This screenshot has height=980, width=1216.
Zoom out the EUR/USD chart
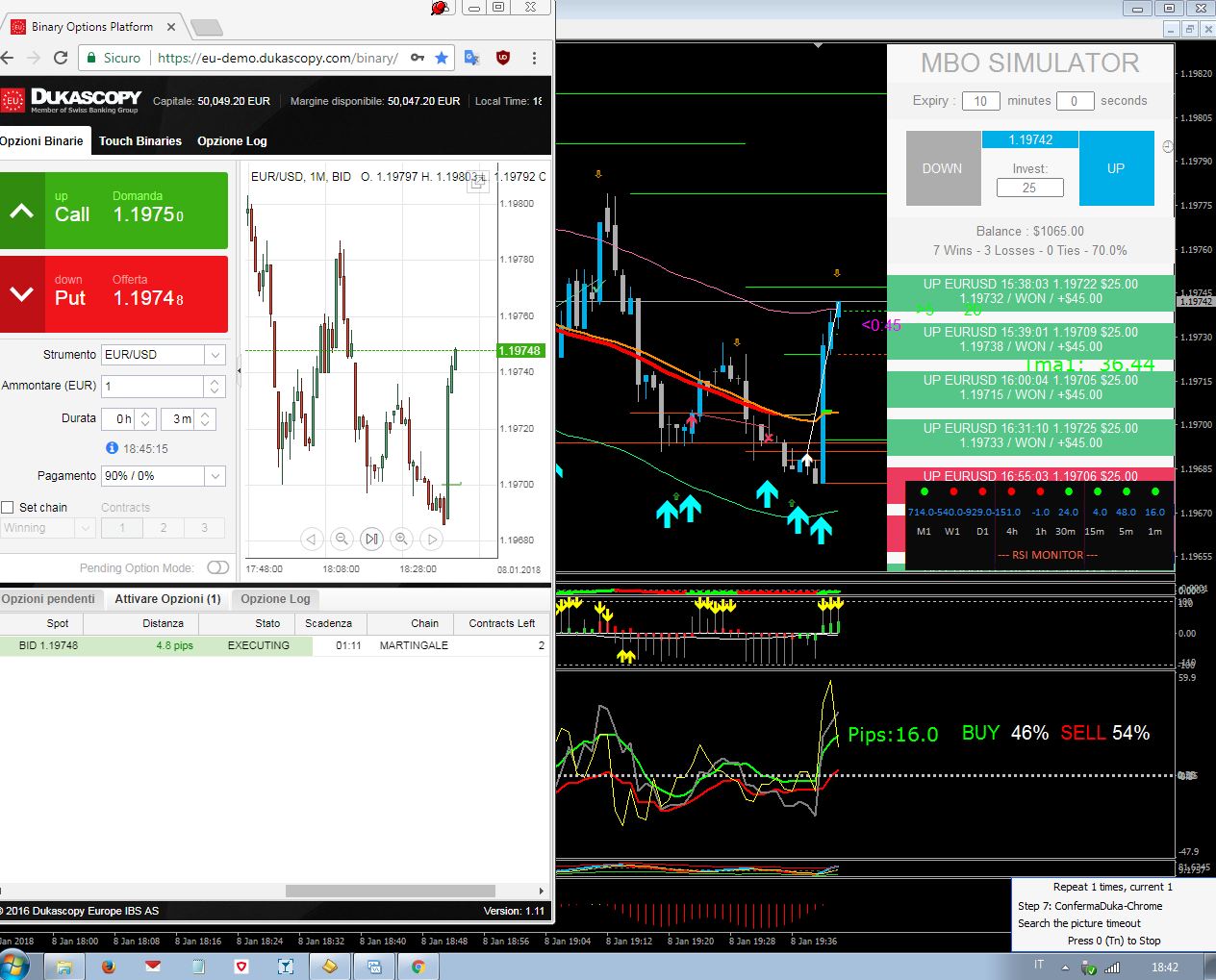point(342,540)
